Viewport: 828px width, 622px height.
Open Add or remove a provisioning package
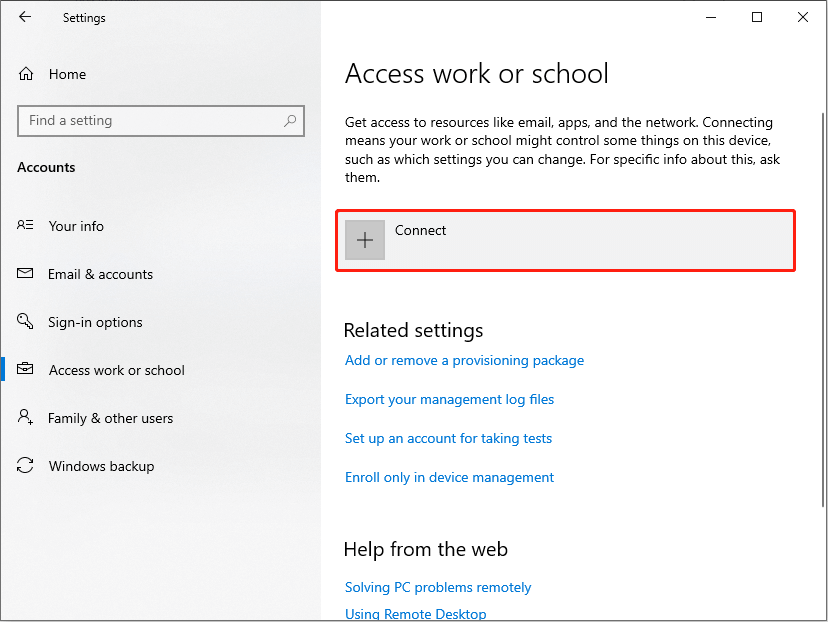coord(464,360)
